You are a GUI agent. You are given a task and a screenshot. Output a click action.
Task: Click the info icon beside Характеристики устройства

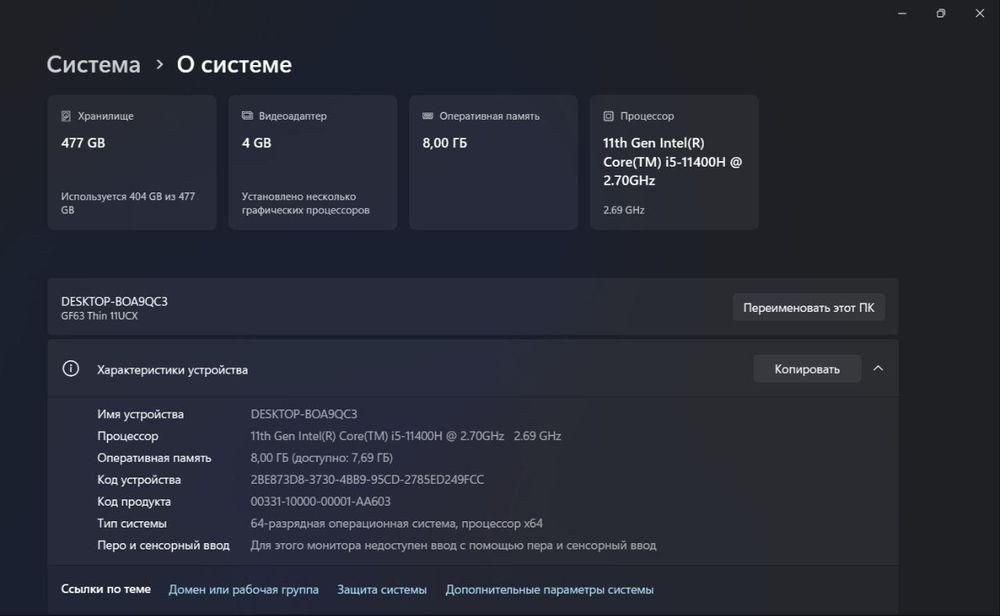(x=71, y=369)
